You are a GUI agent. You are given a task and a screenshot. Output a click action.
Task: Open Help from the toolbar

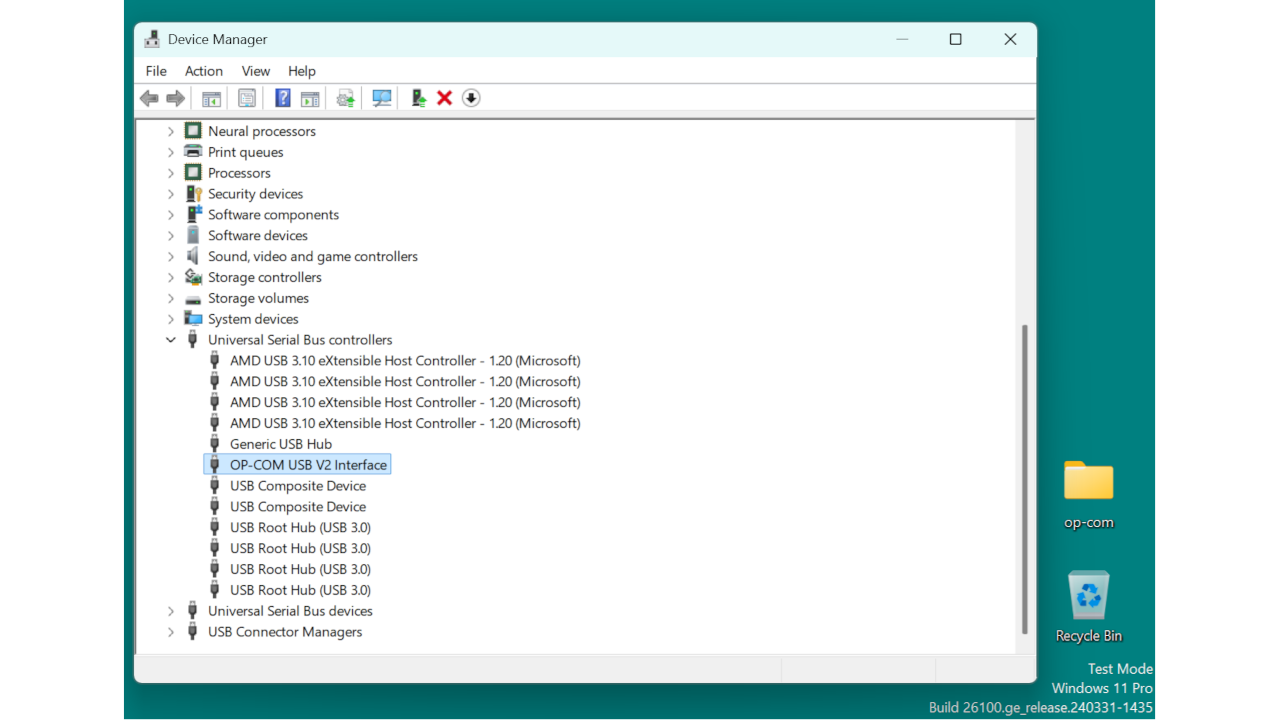(283, 97)
